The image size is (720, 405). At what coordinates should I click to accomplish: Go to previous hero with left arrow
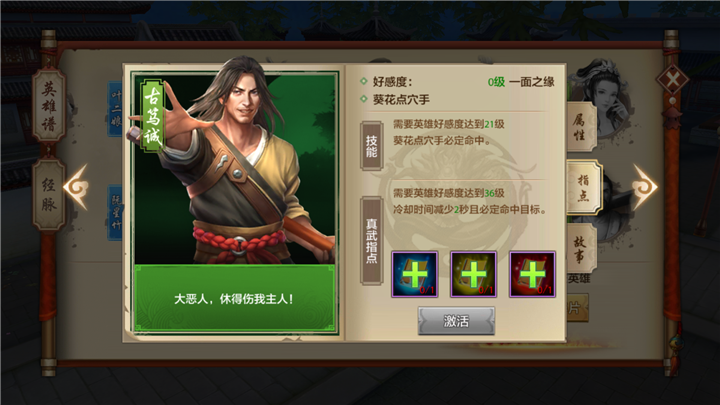76,187
